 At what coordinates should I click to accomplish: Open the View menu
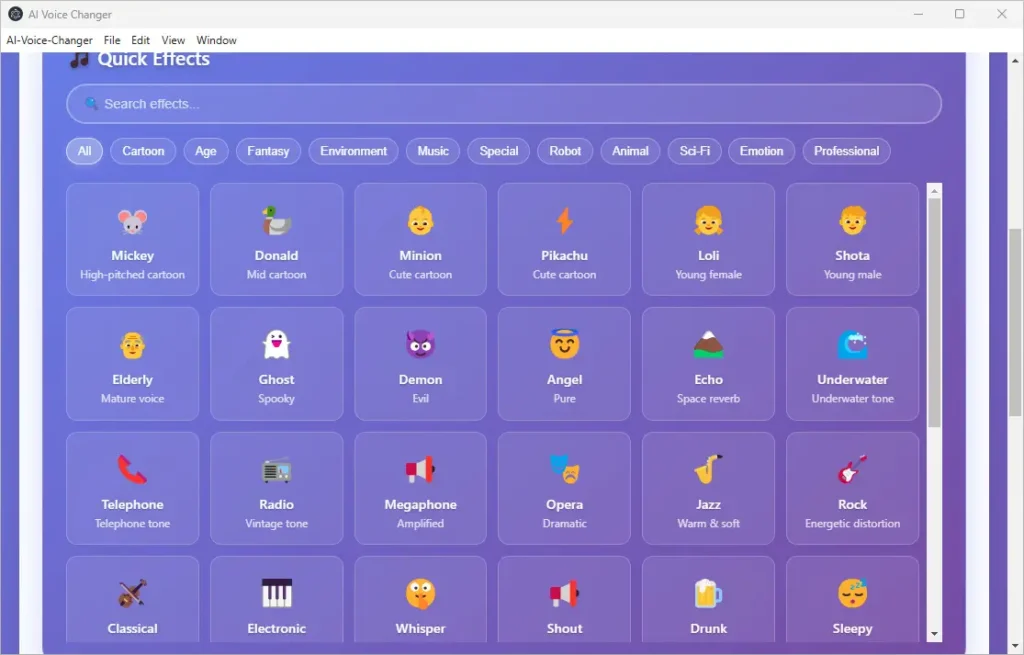(173, 40)
